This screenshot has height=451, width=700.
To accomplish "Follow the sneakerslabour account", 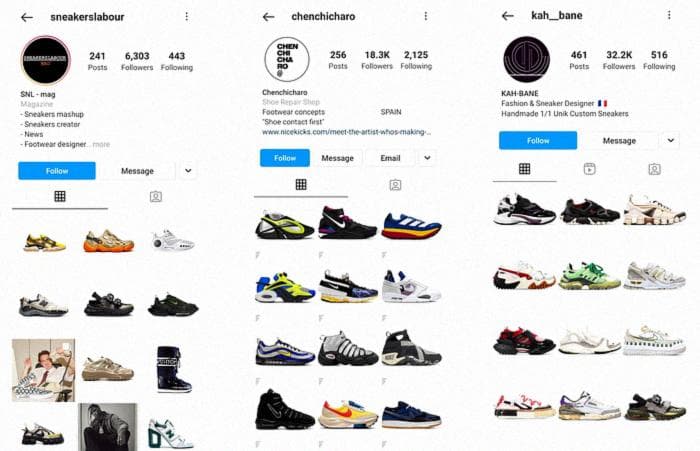I will (x=57, y=171).
